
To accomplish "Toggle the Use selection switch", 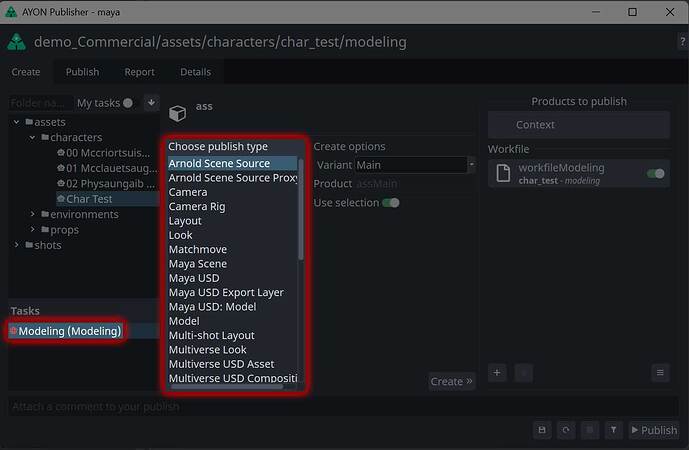I will tap(391, 203).
